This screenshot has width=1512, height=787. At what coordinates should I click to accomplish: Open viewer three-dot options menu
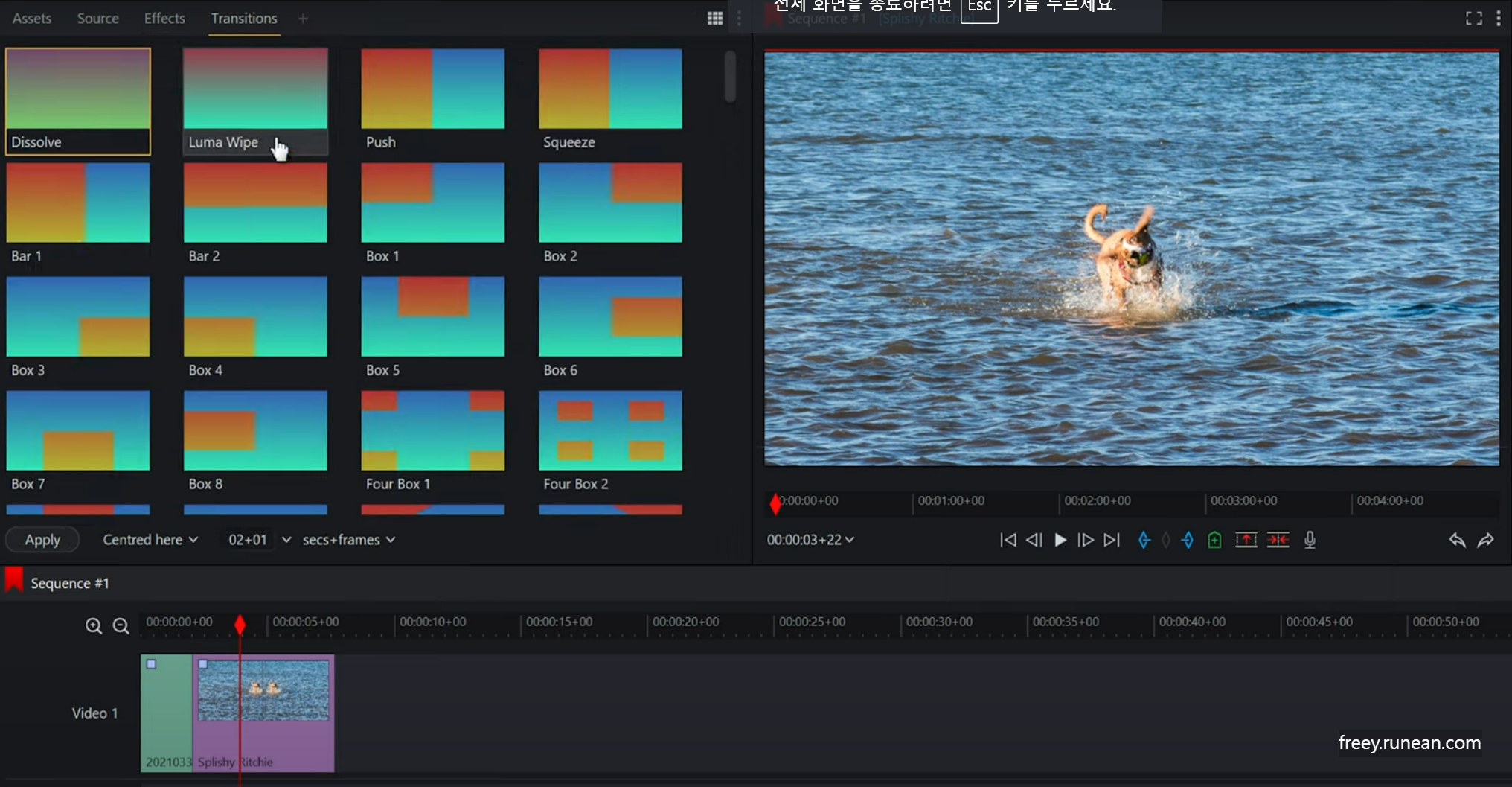1499,19
